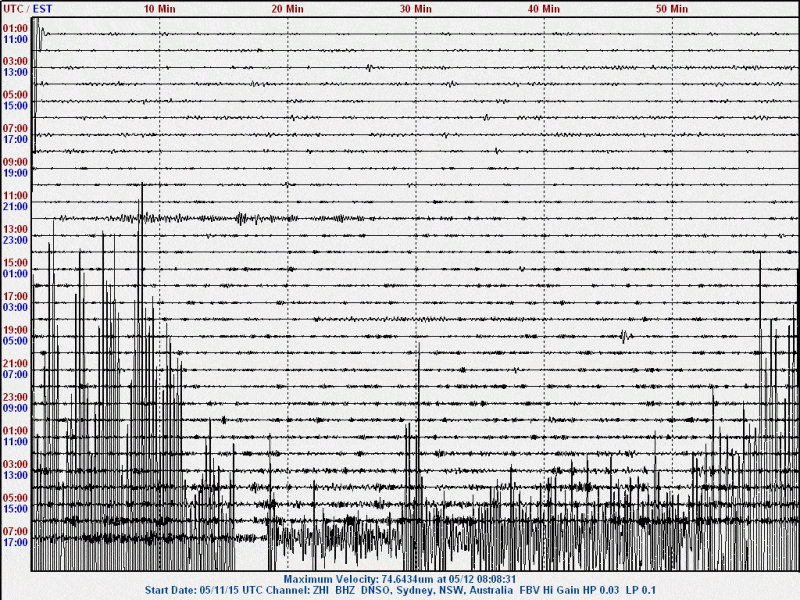Click the blue 01:00 EST hour label
This screenshot has width=800, height=600.
pyautogui.click(x=15, y=274)
